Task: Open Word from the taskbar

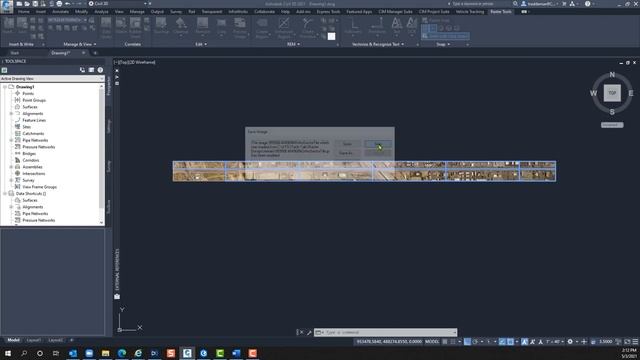Action: click(x=236, y=353)
